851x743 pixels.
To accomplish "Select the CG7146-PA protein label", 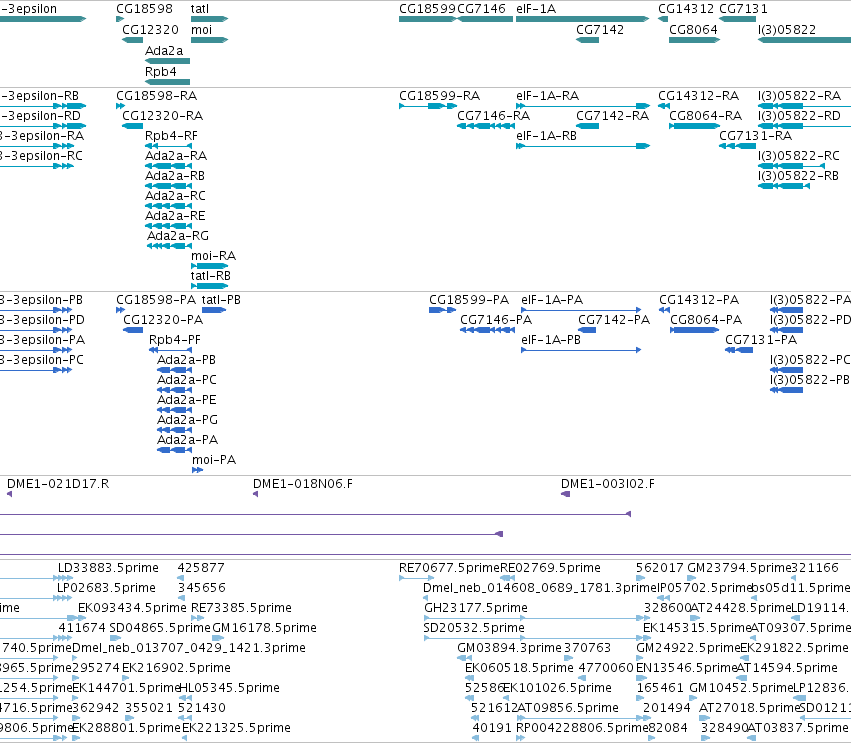I will tap(496, 320).
